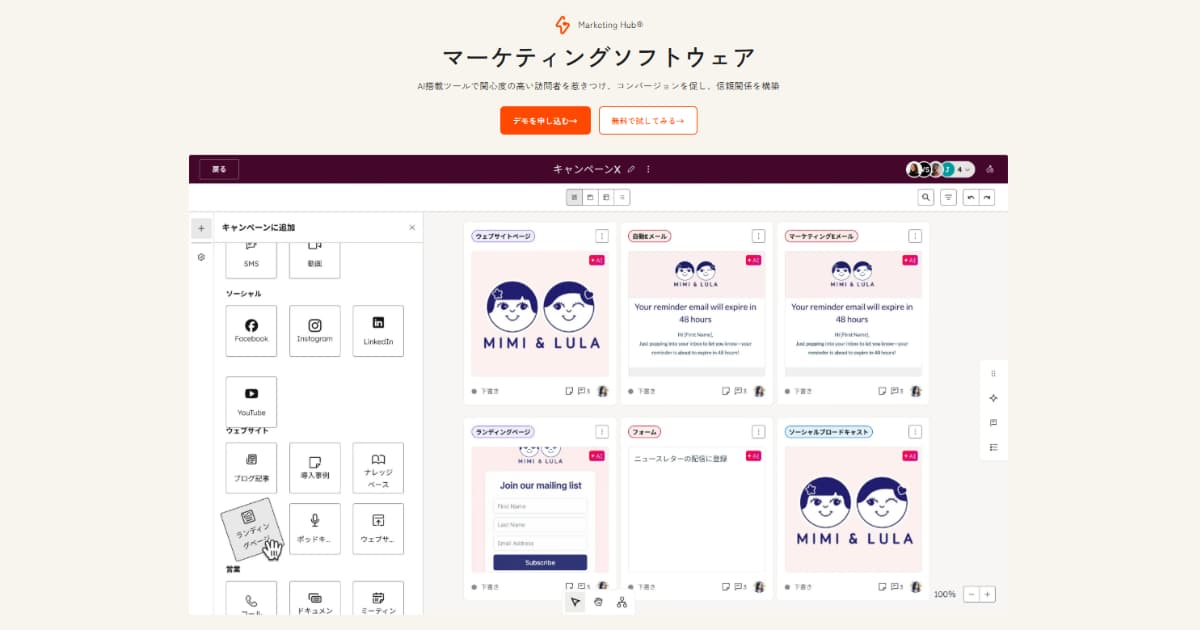Open the three-dot menu beside キャンペーンX
Viewport: 1200px width, 630px height.
pos(648,169)
